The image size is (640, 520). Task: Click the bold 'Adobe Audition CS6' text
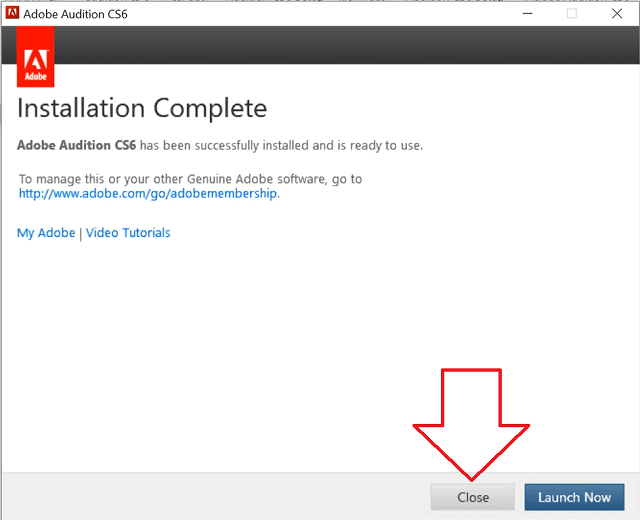pos(76,145)
